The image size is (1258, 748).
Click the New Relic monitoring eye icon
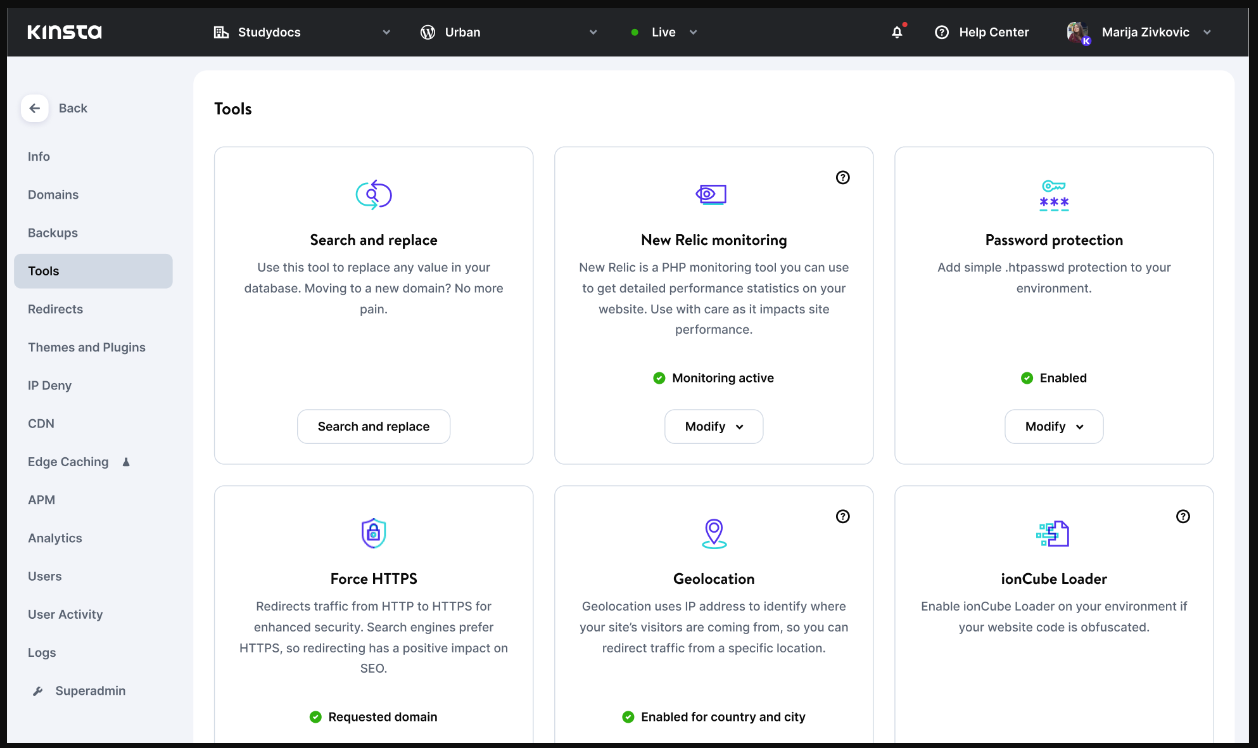pyautogui.click(x=713, y=194)
